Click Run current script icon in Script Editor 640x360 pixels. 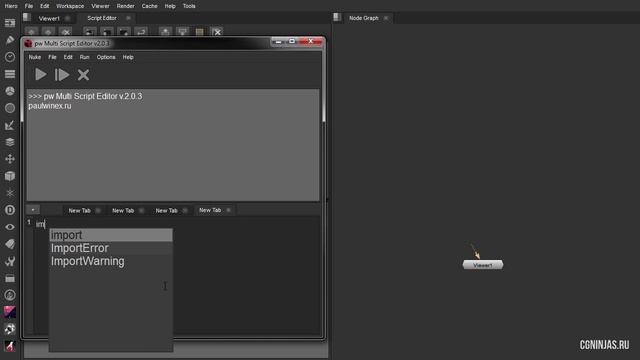141,32
